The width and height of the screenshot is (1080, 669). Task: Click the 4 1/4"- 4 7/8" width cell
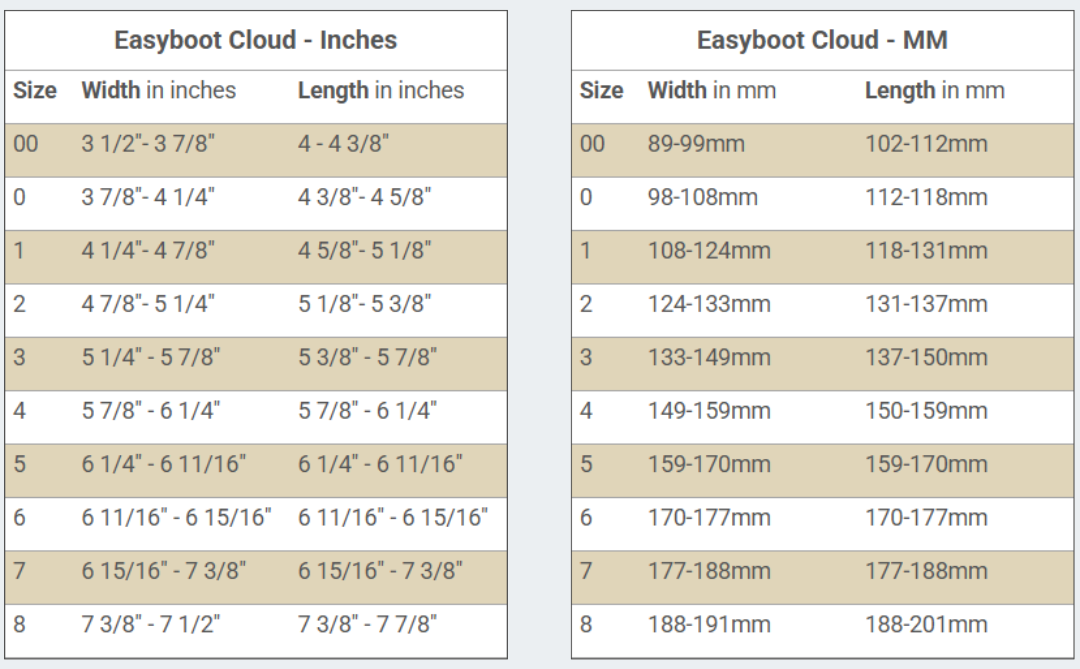click(148, 251)
